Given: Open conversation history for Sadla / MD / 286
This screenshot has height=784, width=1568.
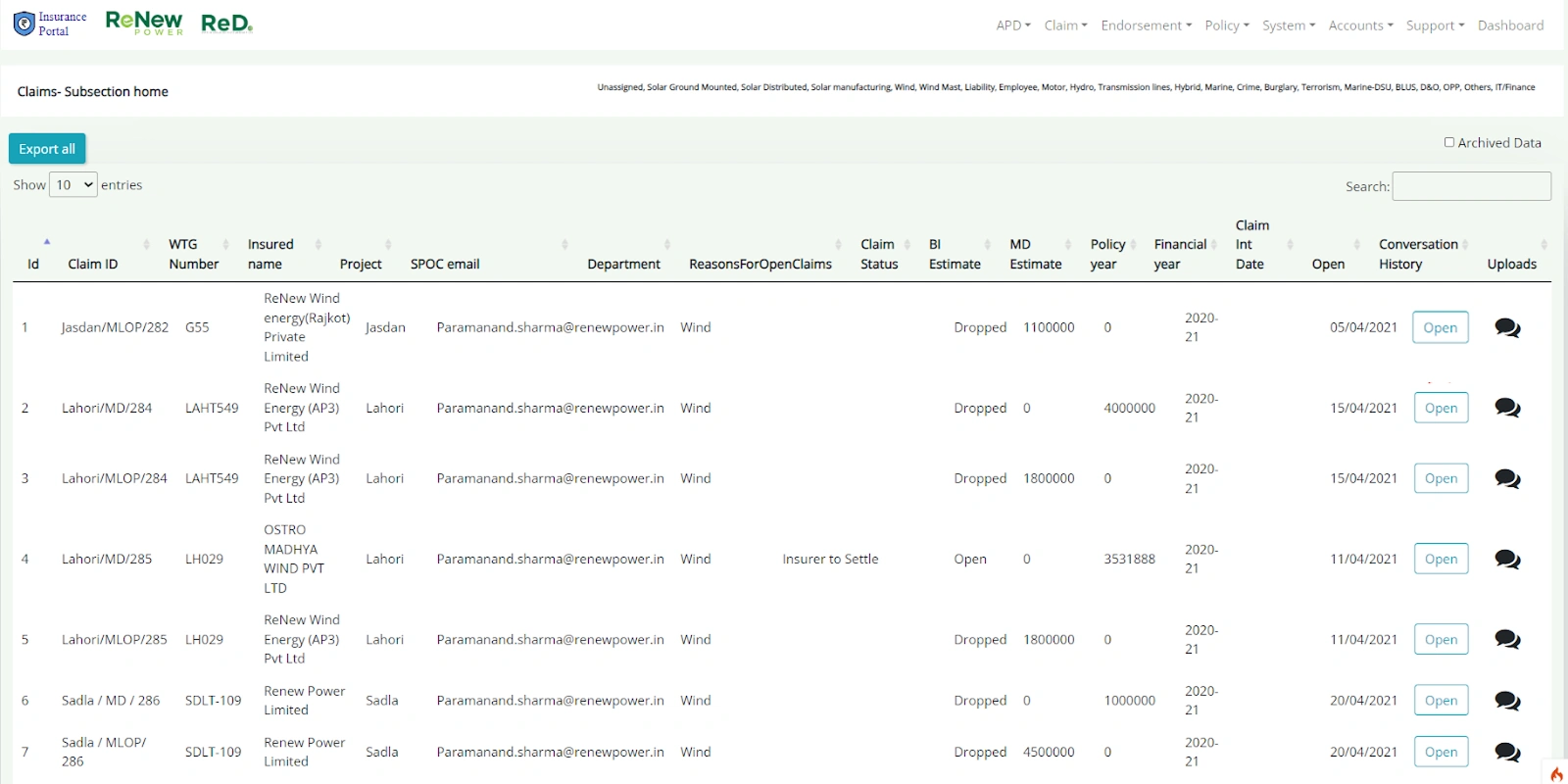Looking at the screenshot, I should [x=1507, y=701].
